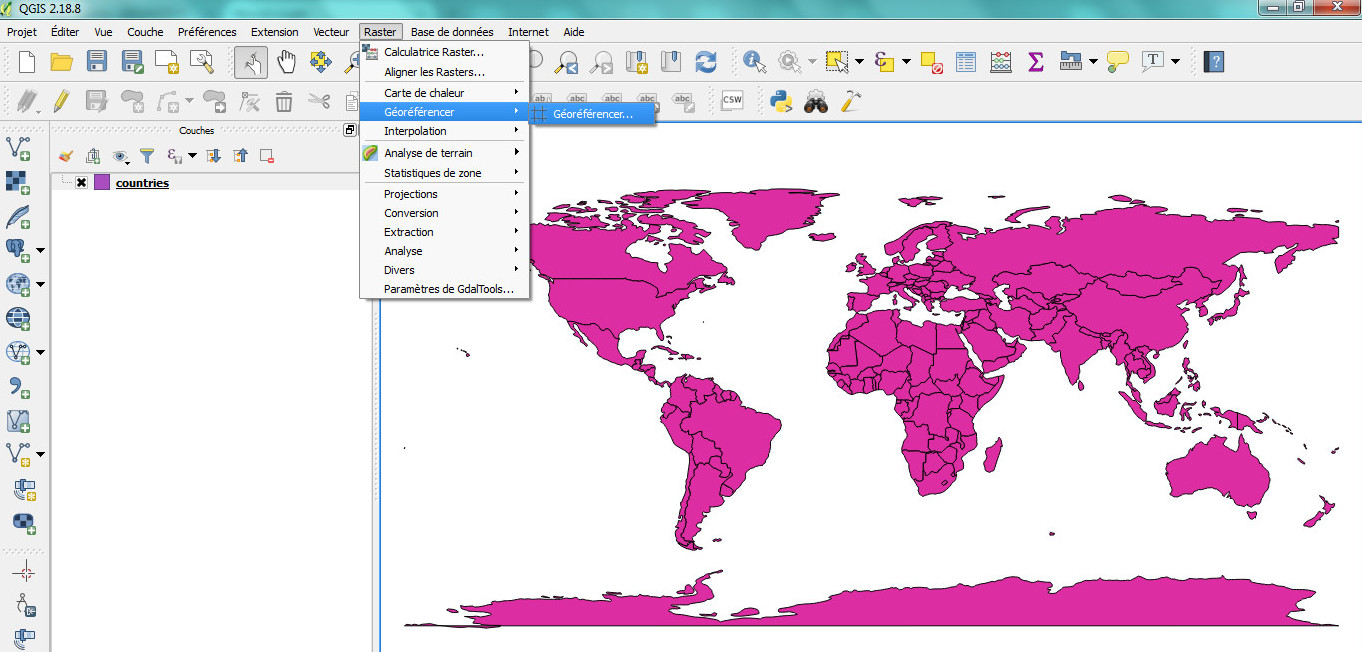This screenshot has width=1362, height=652.
Task: Click Géoréférencer... submenu item
Action: [592, 114]
